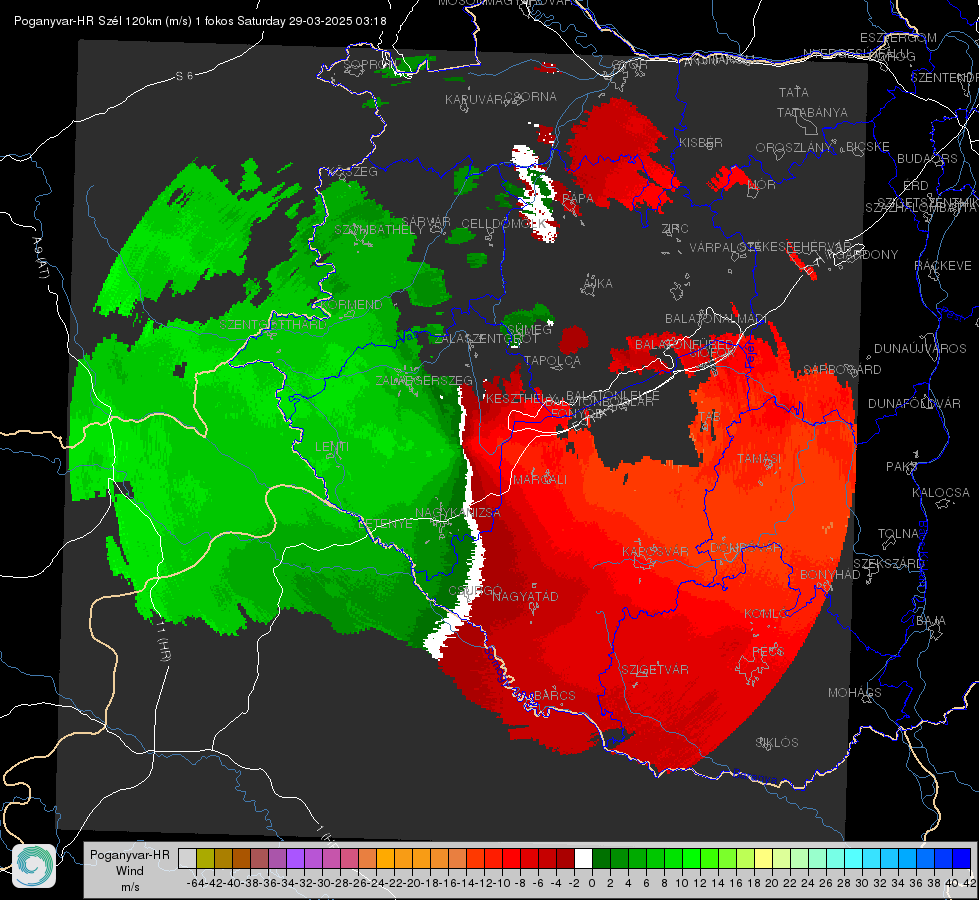This screenshot has width=979, height=900.
Task: Click the SZIGETVAR town label
Action: point(655,670)
